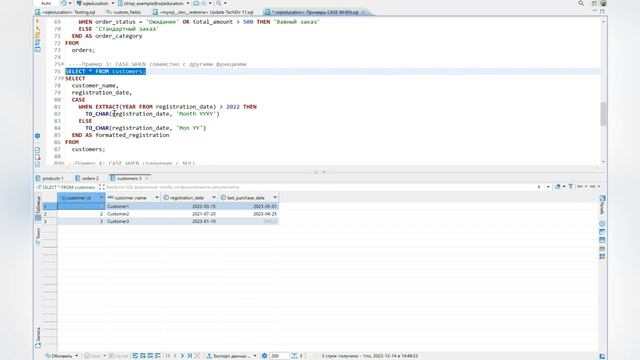Screen dimensions: 640x360
Task: Click the Cancel button in the results toolbar
Action: coord(118,356)
